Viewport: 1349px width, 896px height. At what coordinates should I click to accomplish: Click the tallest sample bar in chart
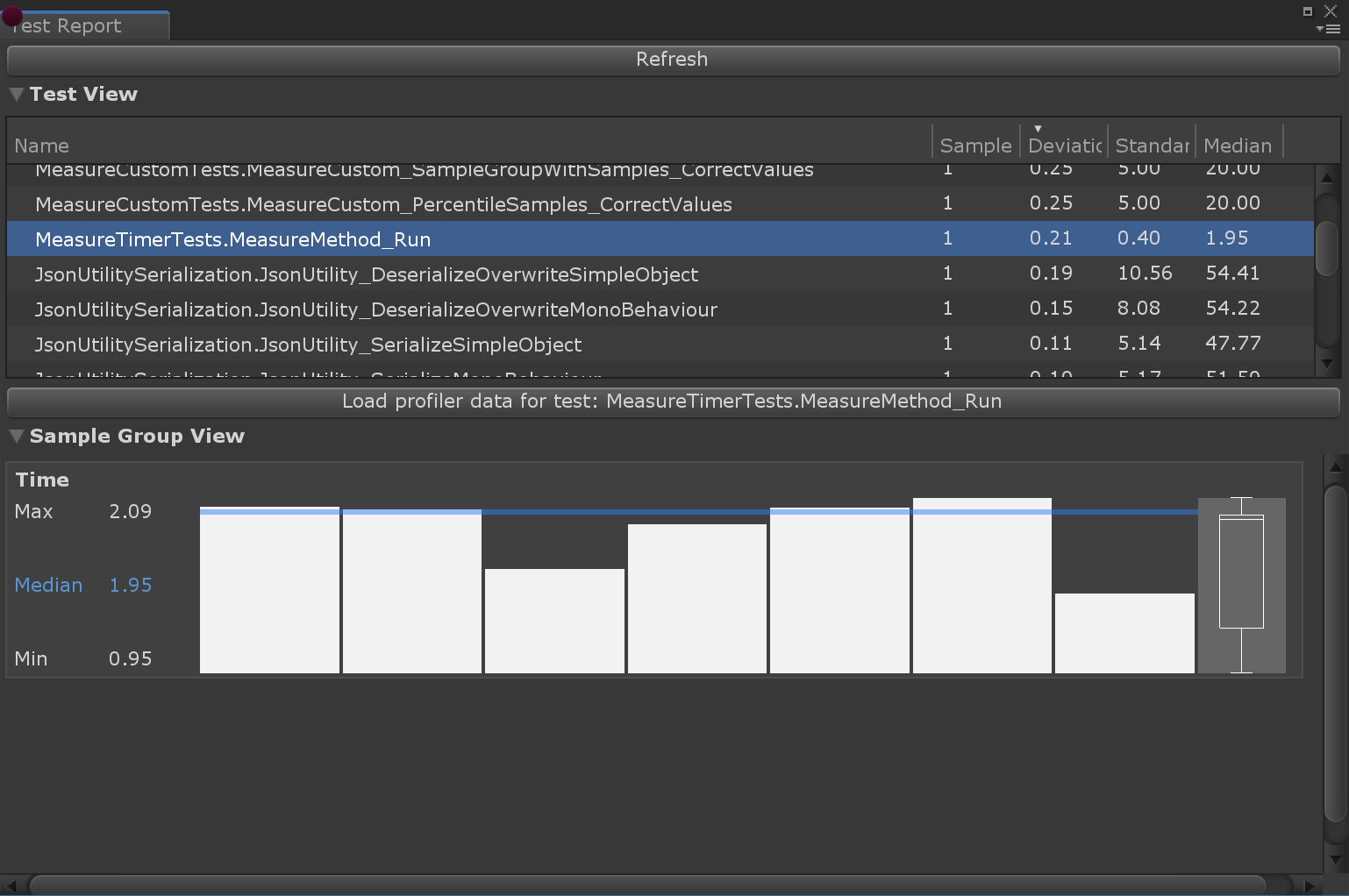[x=982, y=586]
